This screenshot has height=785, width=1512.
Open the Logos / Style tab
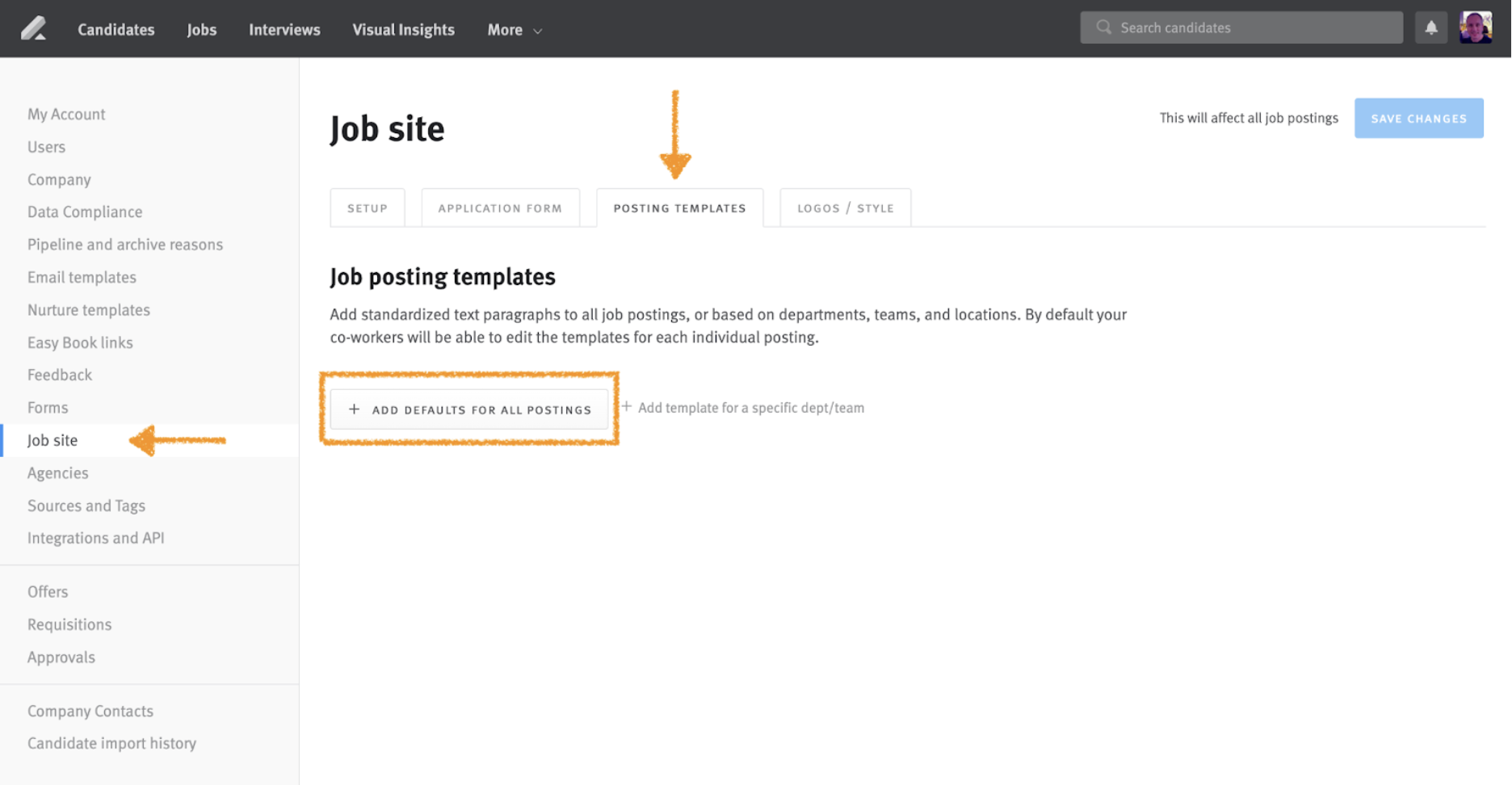coord(845,208)
